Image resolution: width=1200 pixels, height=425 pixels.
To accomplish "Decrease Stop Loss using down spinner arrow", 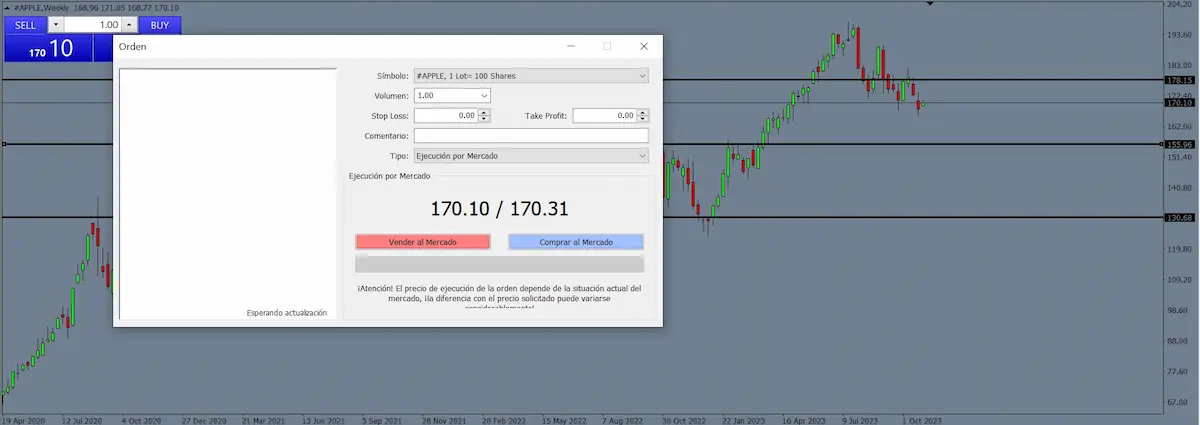I will 484,119.
